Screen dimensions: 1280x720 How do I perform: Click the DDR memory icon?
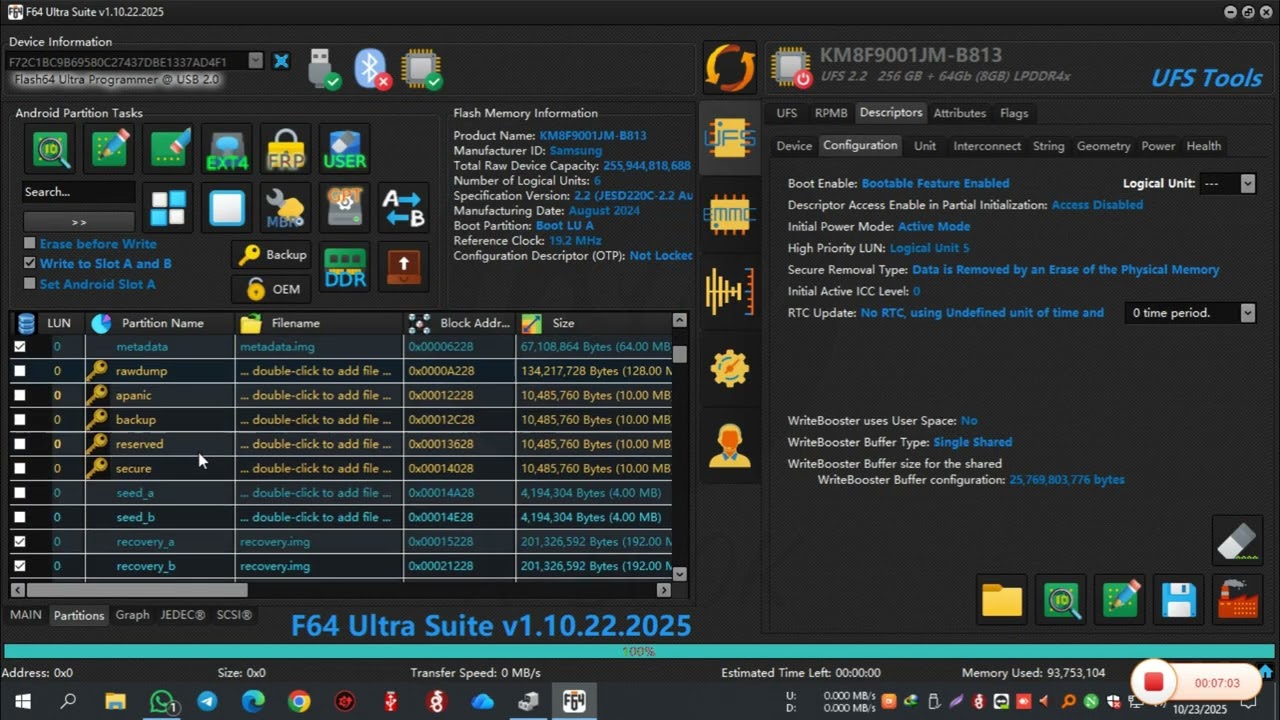coord(345,267)
